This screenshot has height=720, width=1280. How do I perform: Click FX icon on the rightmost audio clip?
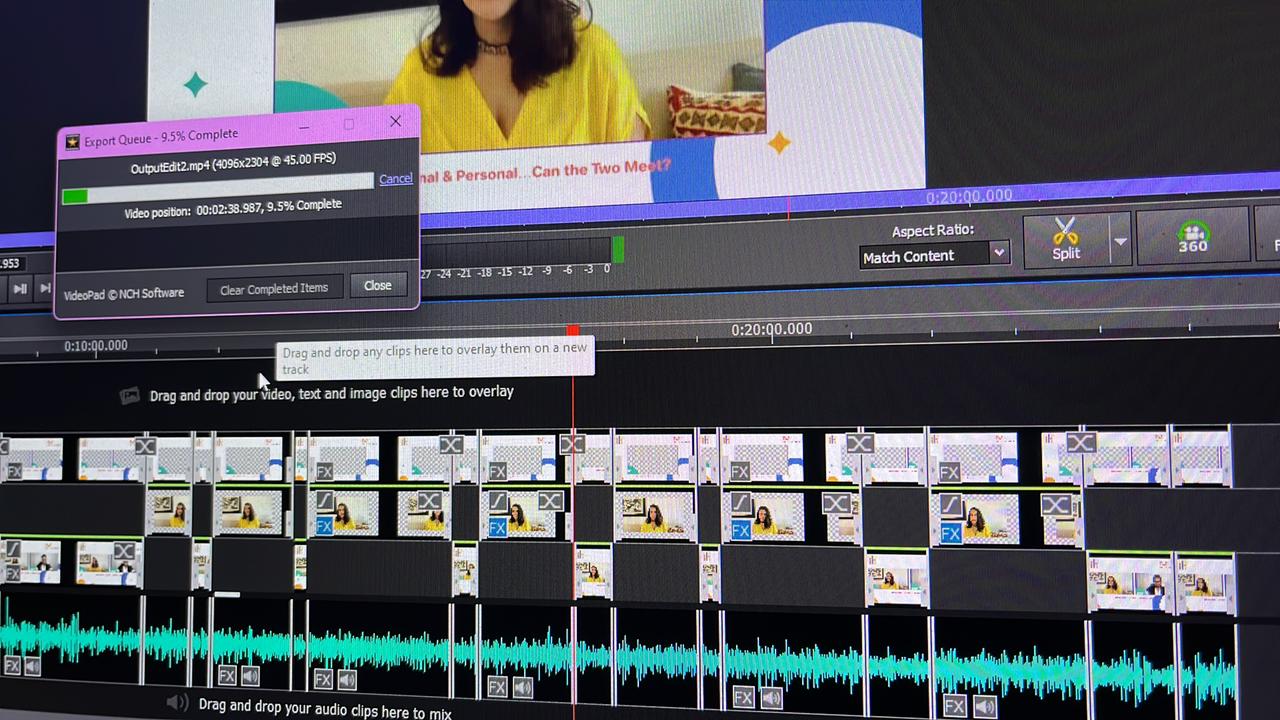[954, 707]
